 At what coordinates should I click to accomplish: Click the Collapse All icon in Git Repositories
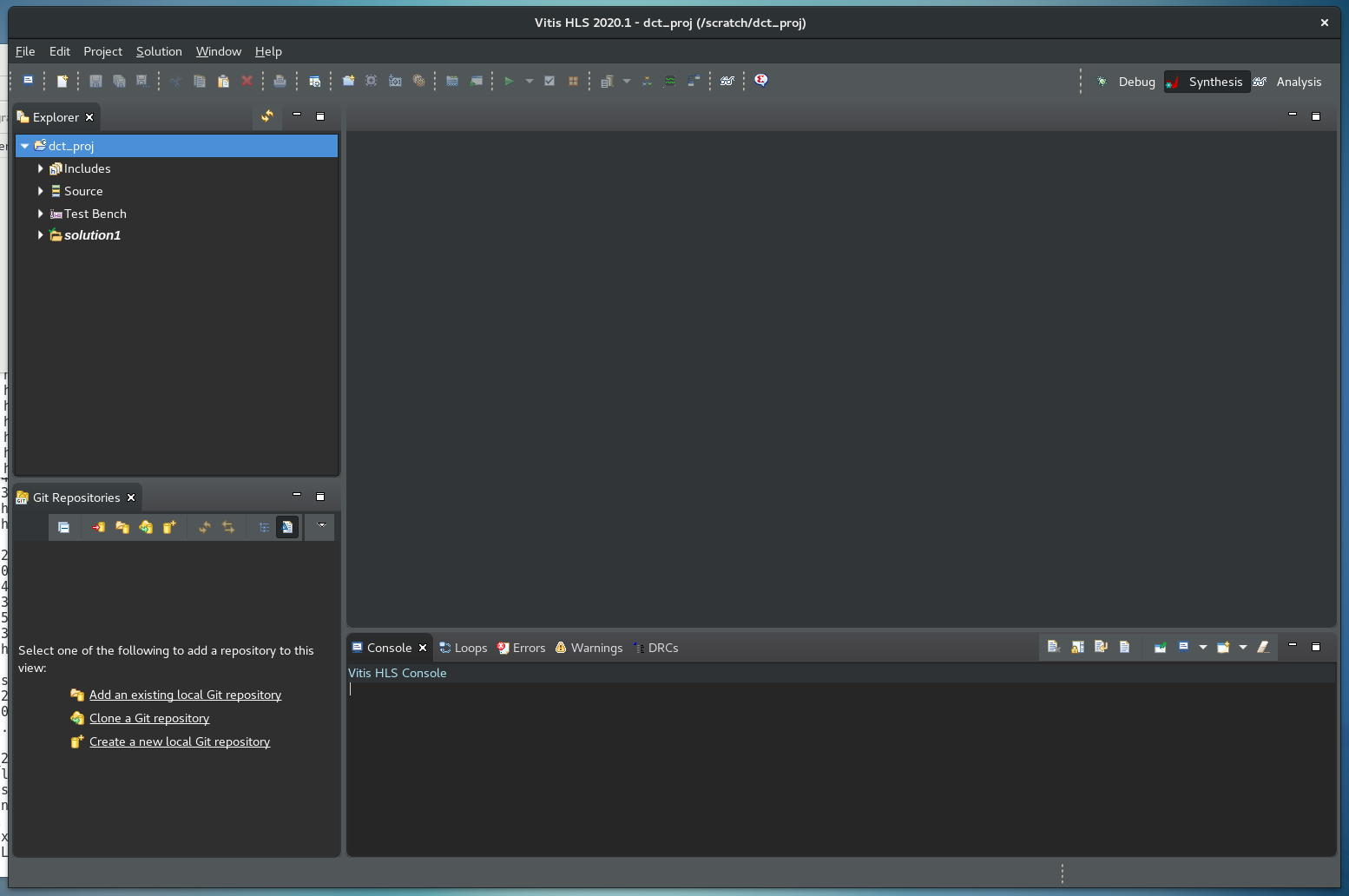pyautogui.click(x=64, y=527)
